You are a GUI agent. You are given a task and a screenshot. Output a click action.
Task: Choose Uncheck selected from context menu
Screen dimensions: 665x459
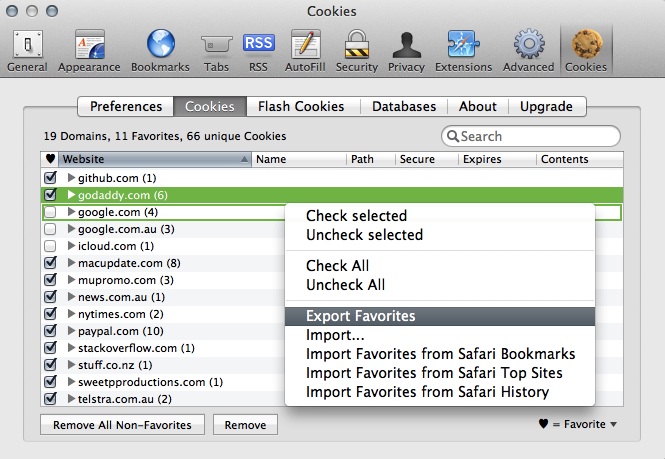[440, 235]
